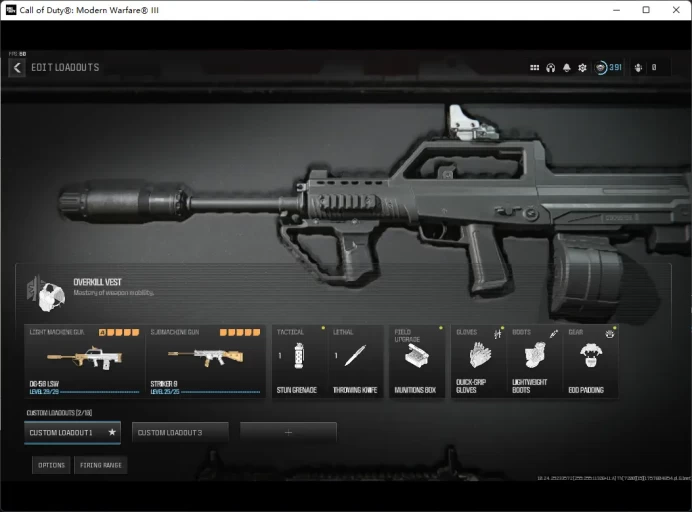Screen dimensions: 692x512
Task: Open the Options button
Action: coord(51,465)
